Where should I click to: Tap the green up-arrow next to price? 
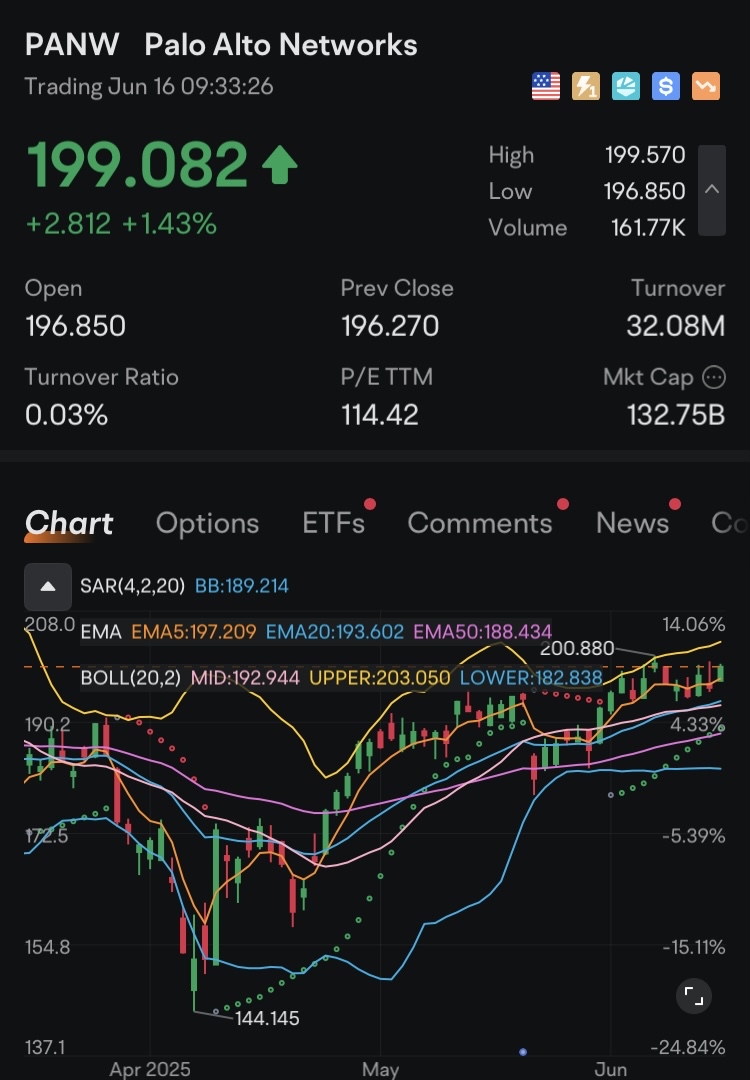click(280, 166)
